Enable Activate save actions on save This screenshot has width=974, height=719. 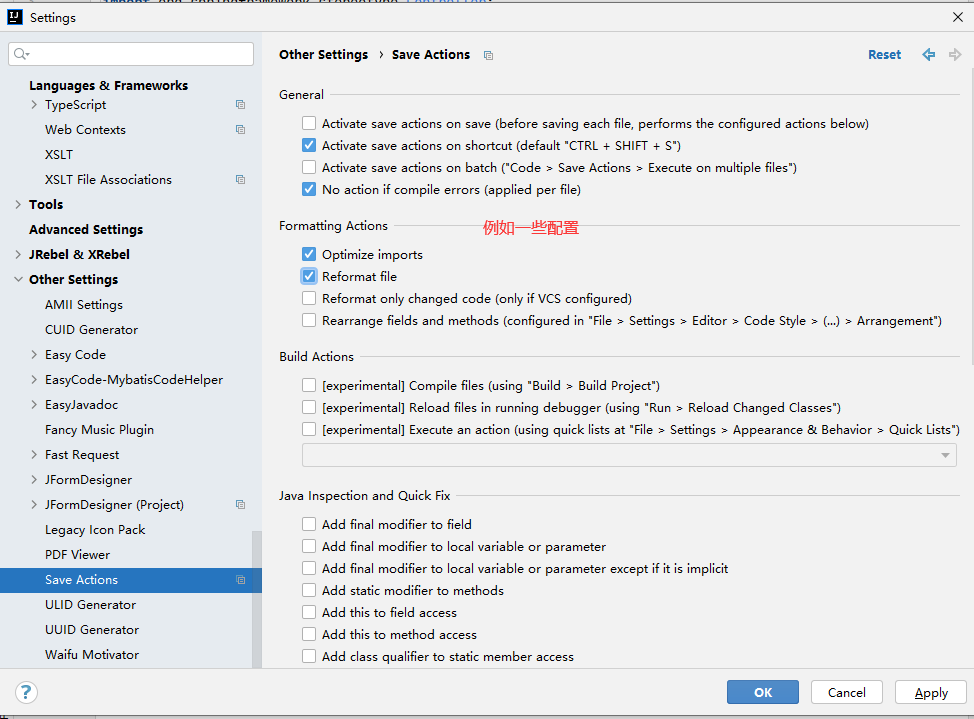(x=309, y=123)
